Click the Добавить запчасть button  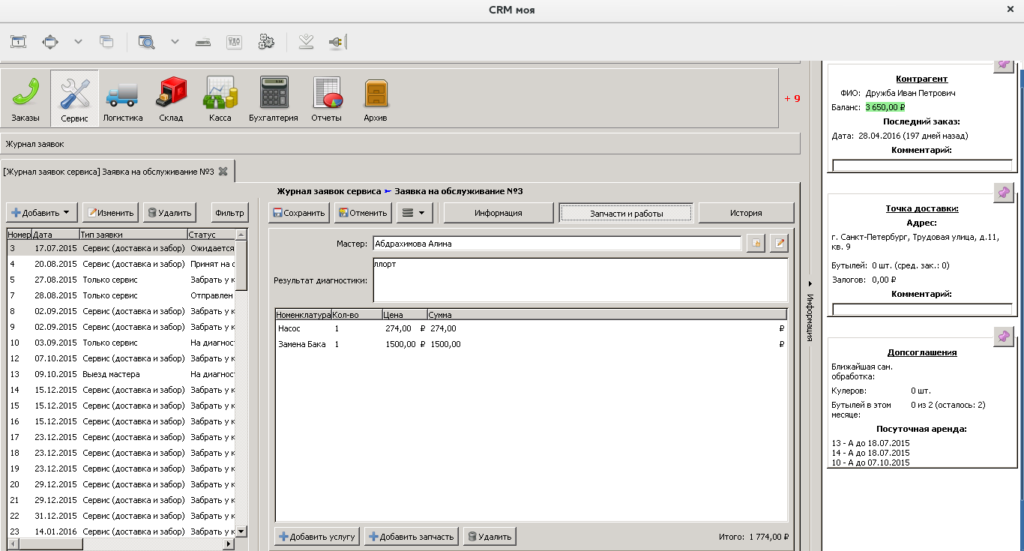[x=411, y=537]
